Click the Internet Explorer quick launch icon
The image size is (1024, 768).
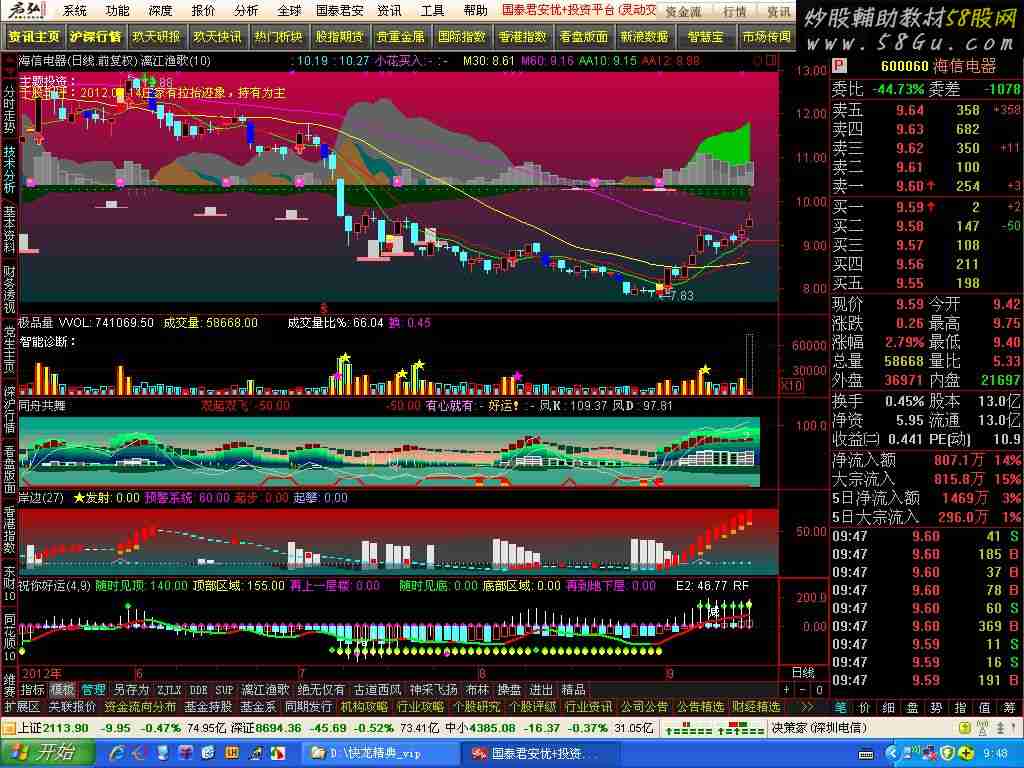(x=118, y=754)
